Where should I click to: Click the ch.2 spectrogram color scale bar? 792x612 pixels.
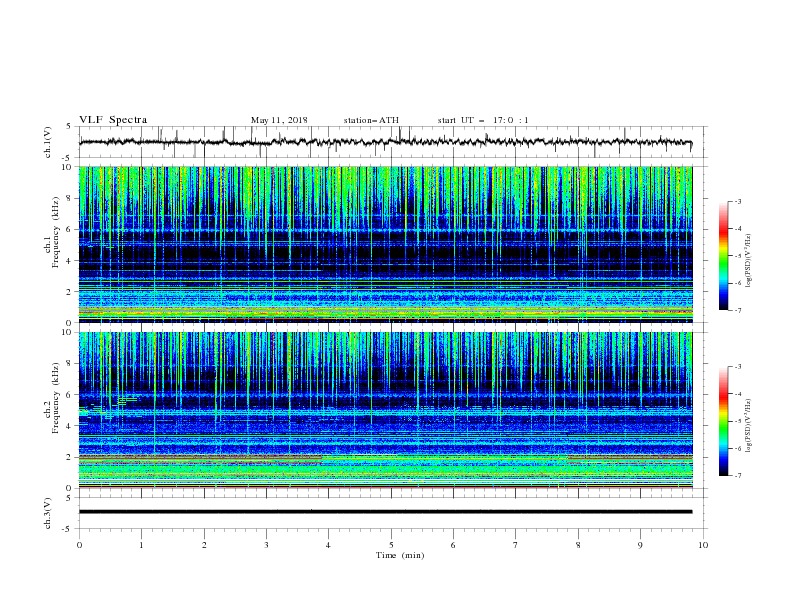(x=723, y=421)
